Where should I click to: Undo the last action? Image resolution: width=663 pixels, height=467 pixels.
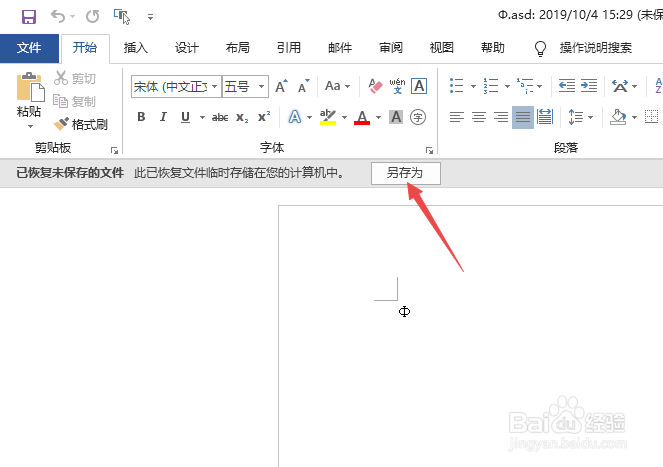coord(58,16)
